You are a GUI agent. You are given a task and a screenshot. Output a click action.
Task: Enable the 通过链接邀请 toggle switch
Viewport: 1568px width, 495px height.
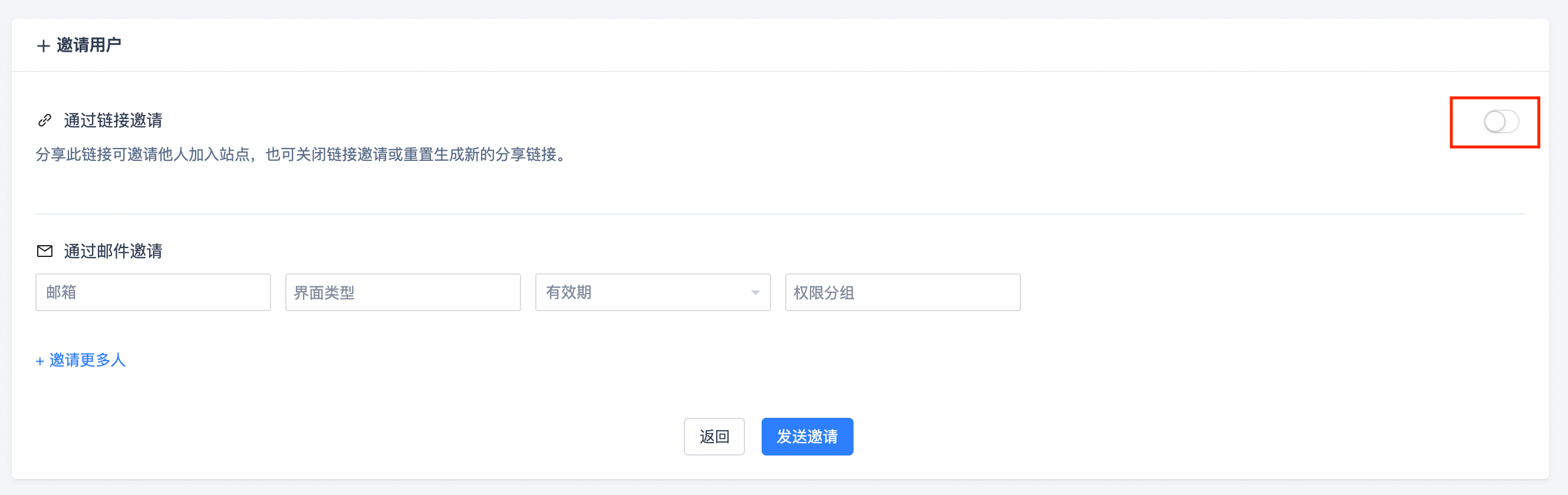(1500, 122)
